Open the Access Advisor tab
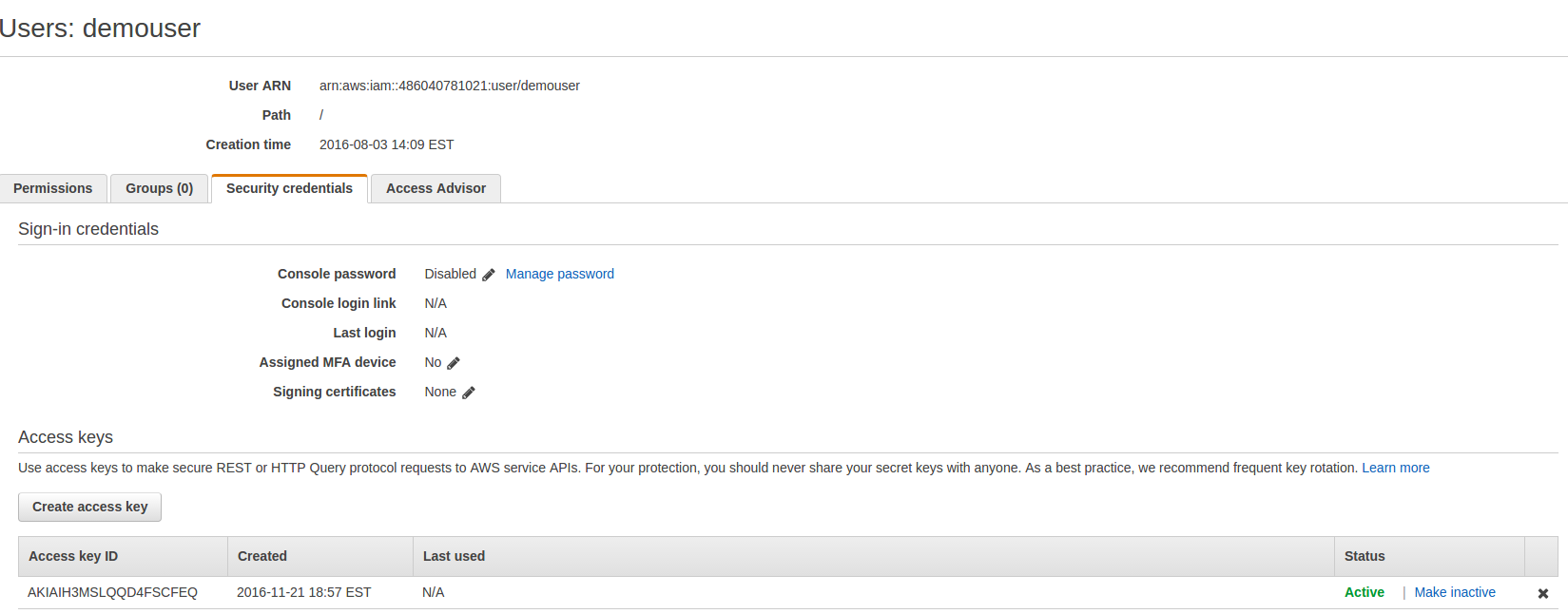 tap(436, 188)
